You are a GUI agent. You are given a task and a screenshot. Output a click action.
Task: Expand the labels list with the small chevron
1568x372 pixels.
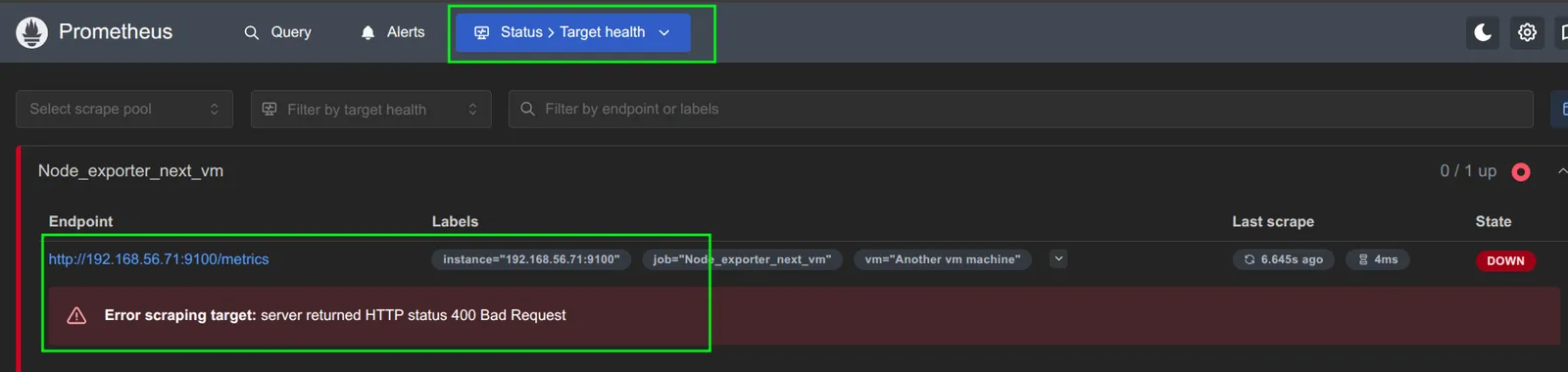pos(1058,259)
